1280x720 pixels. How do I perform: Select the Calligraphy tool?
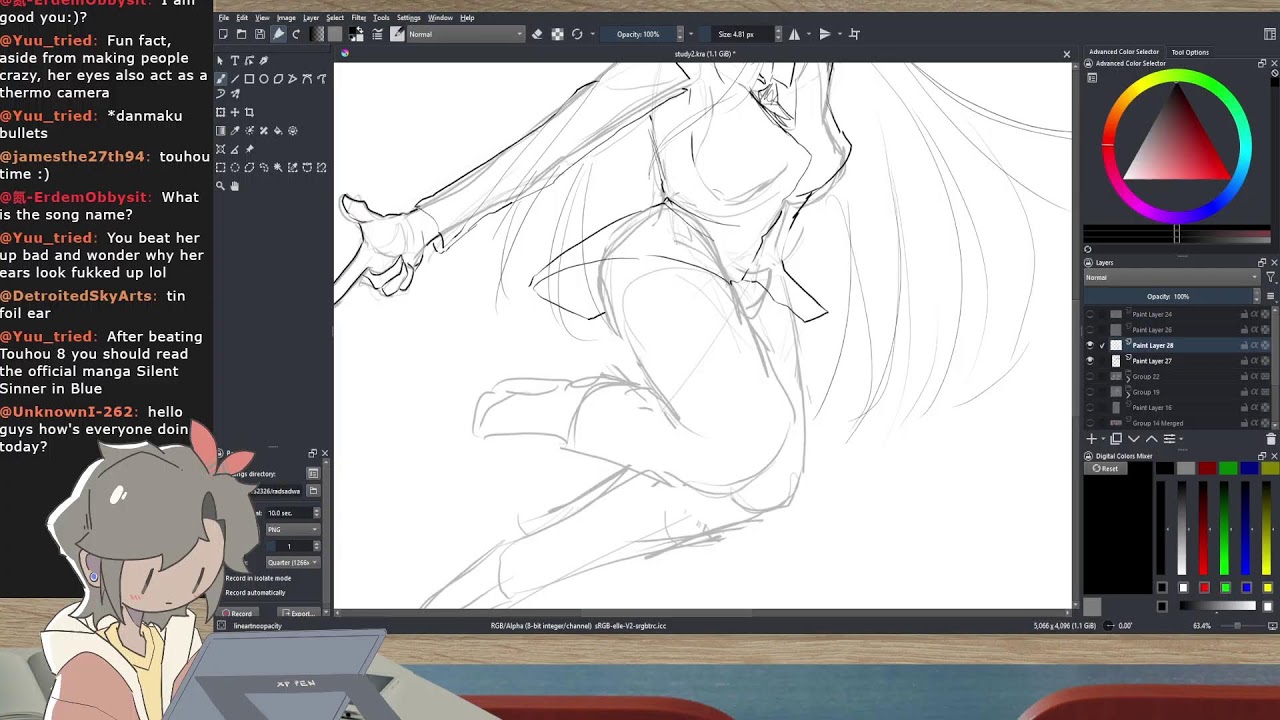(x=264, y=61)
